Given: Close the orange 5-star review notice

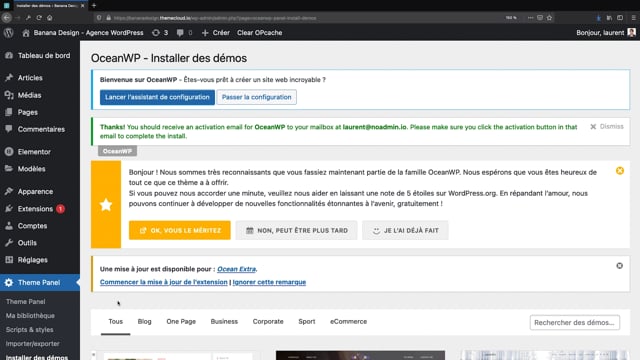Looking at the screenshot, I should pyautogui.click(x=620, y=171).
